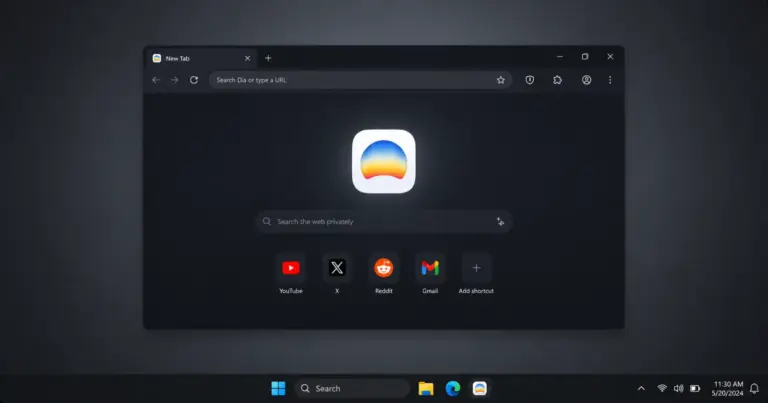The image size is (768, 403).
Task: Close the browser window
Action: pyautogui.click(x=610, y=57)
